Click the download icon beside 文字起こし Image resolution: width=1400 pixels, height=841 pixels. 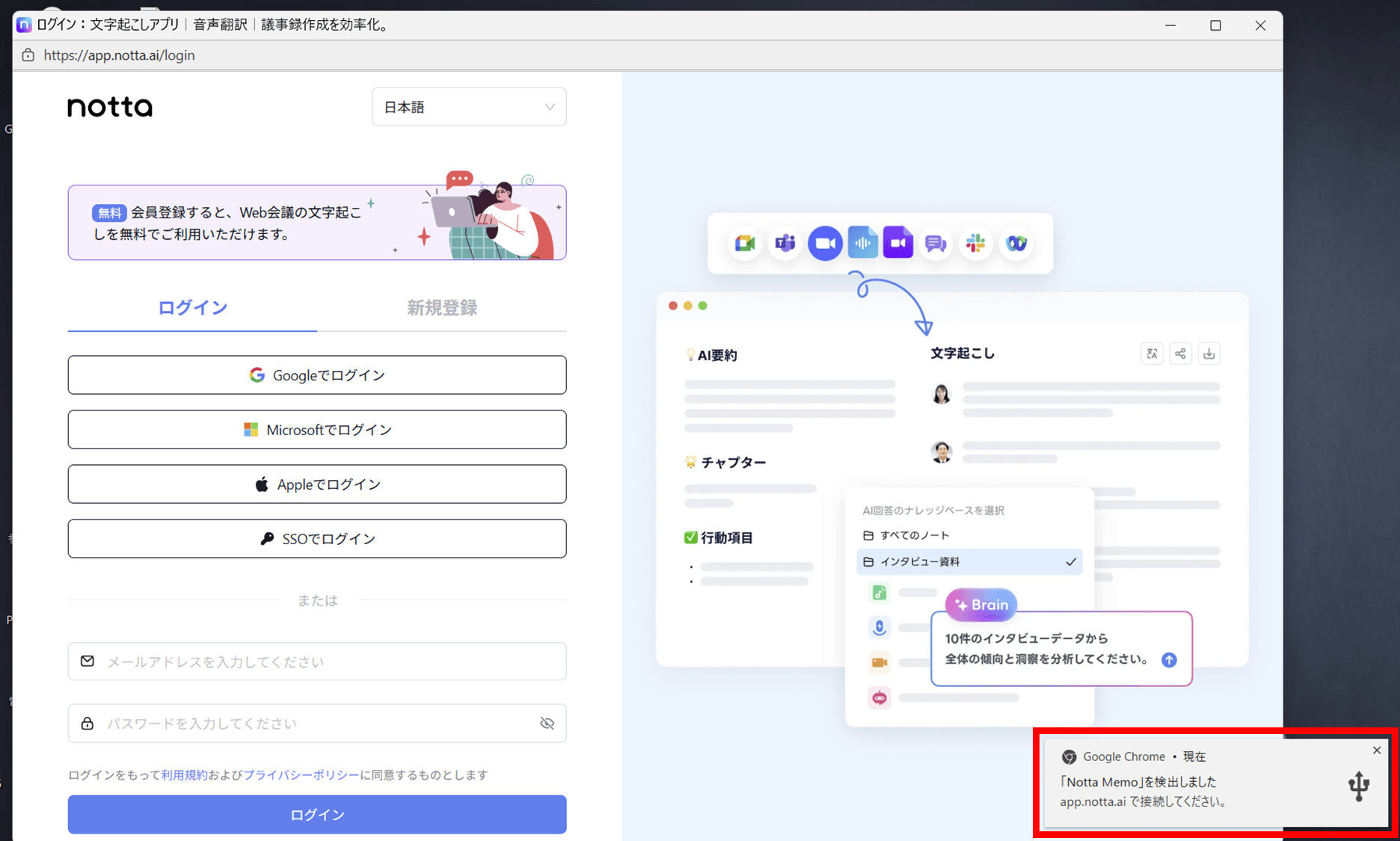1209,354
